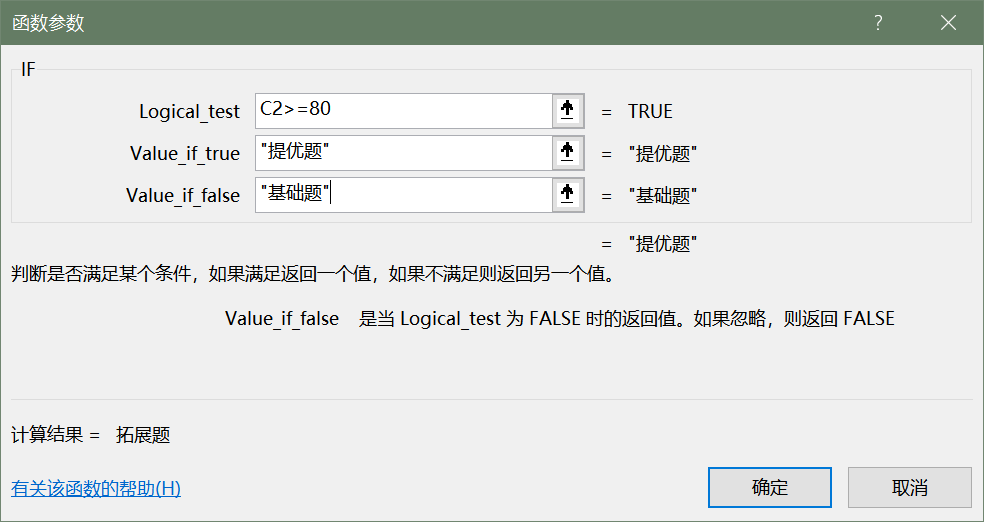Click the 计算结果 = 拓展题 text

click(x=91, y=435)
